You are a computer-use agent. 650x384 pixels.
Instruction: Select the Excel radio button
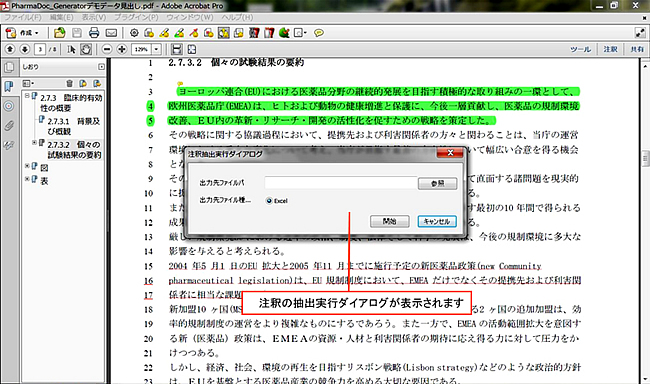point(269,201)
